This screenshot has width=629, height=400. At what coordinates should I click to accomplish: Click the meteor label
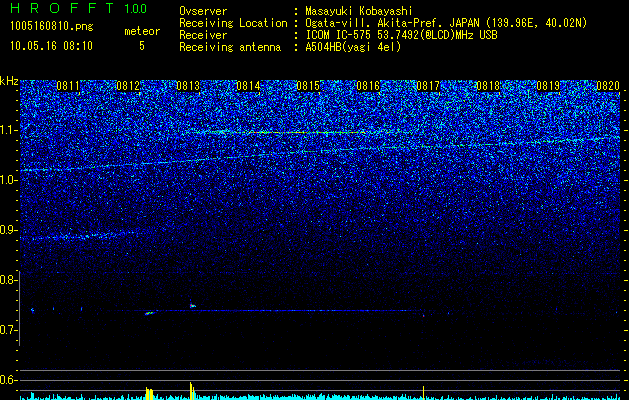(142, 31)
